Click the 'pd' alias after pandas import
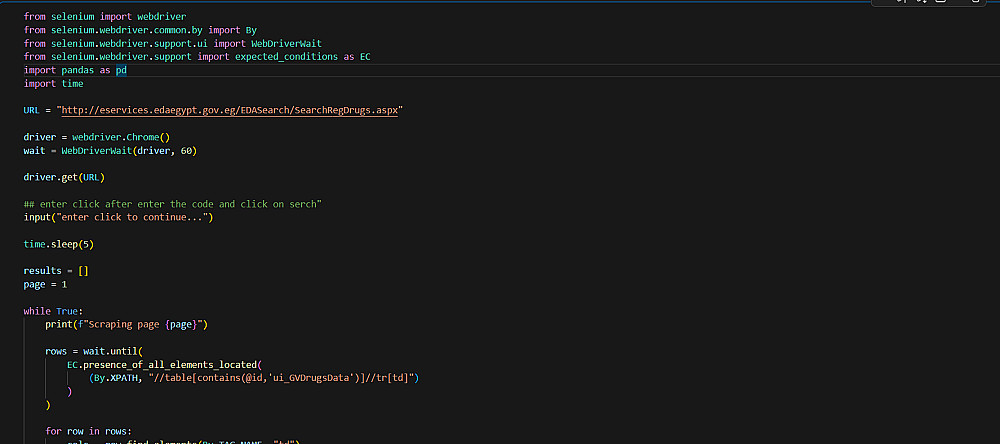This screenshot has width=1000, height=444. point(121,70)
